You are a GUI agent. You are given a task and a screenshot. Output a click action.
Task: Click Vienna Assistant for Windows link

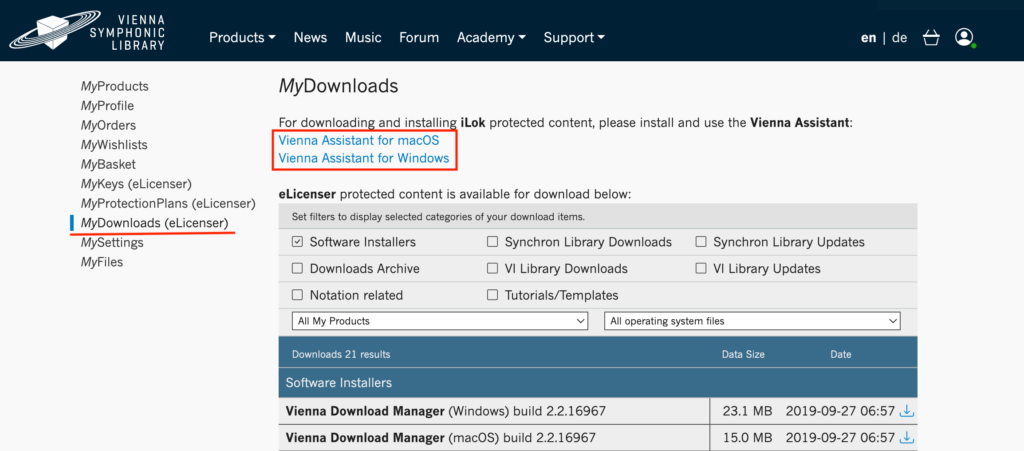(x=364, y=158)
